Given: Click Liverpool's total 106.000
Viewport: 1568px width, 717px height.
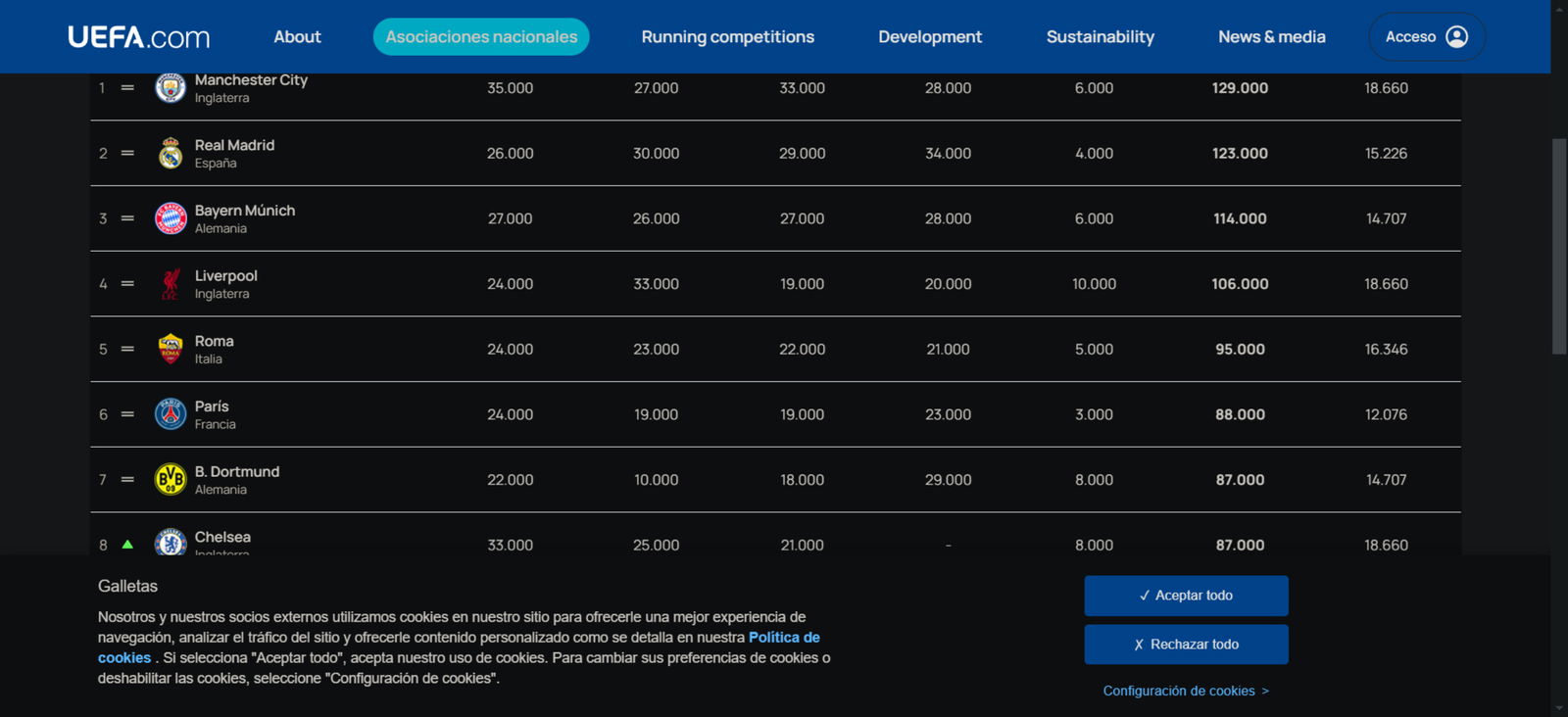Looking at the screenshot, I should 1240,284.
